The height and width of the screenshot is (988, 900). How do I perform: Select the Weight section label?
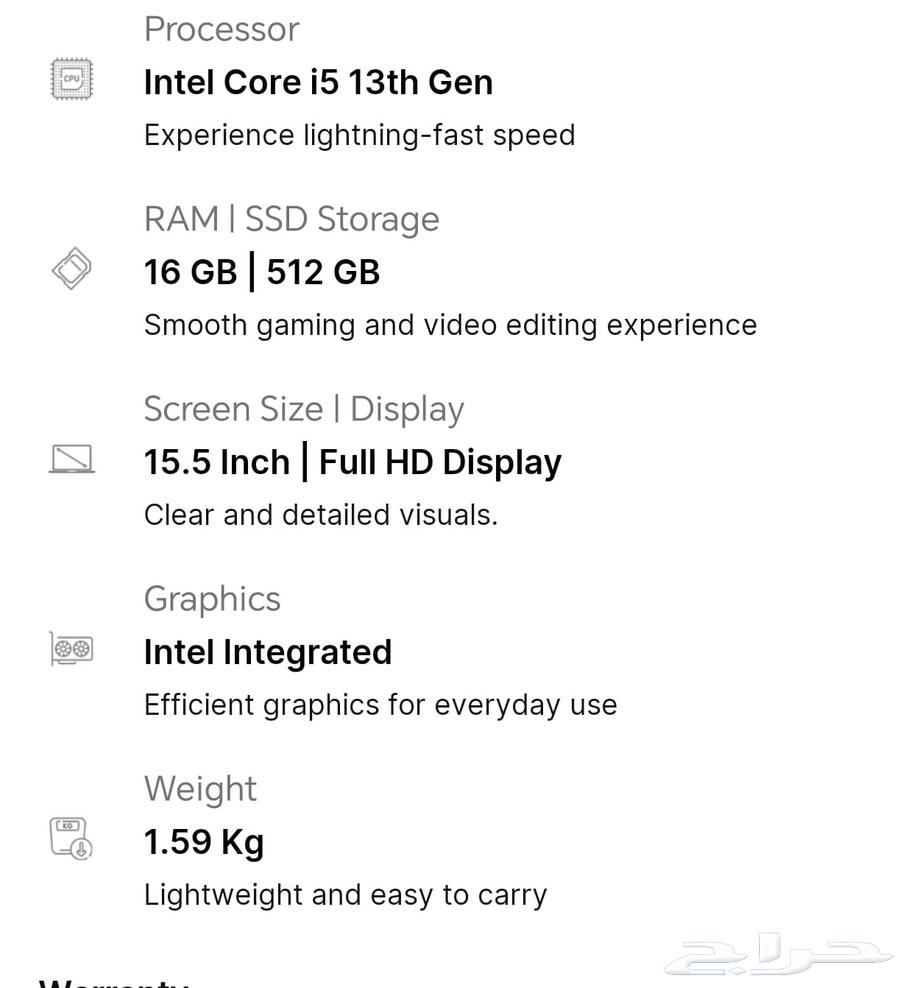coord(200,789)
